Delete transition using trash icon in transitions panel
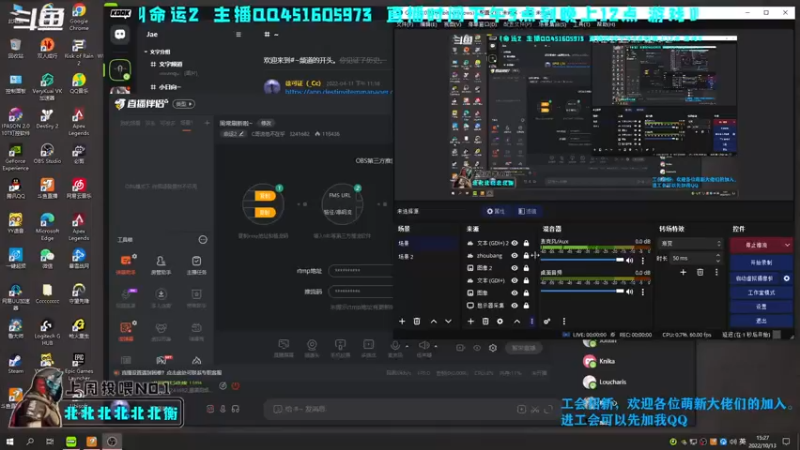The image size is (800, 450). pos(700,272)
